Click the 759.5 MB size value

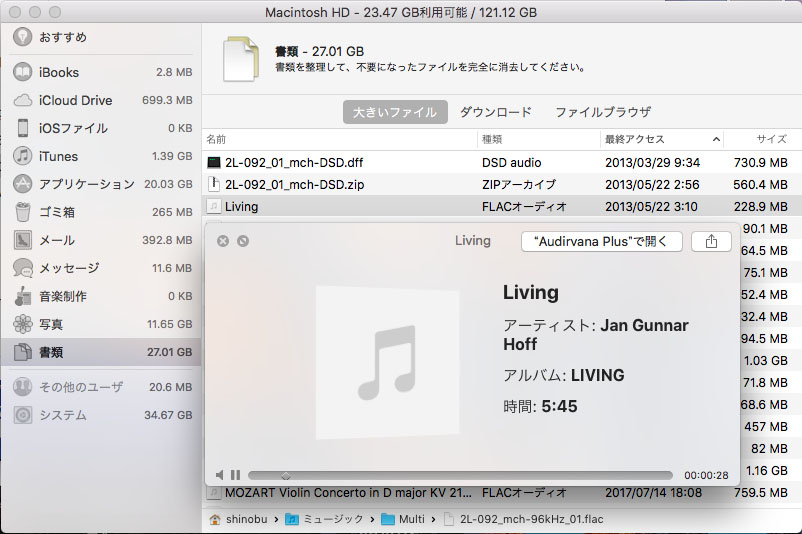point(761,493)
